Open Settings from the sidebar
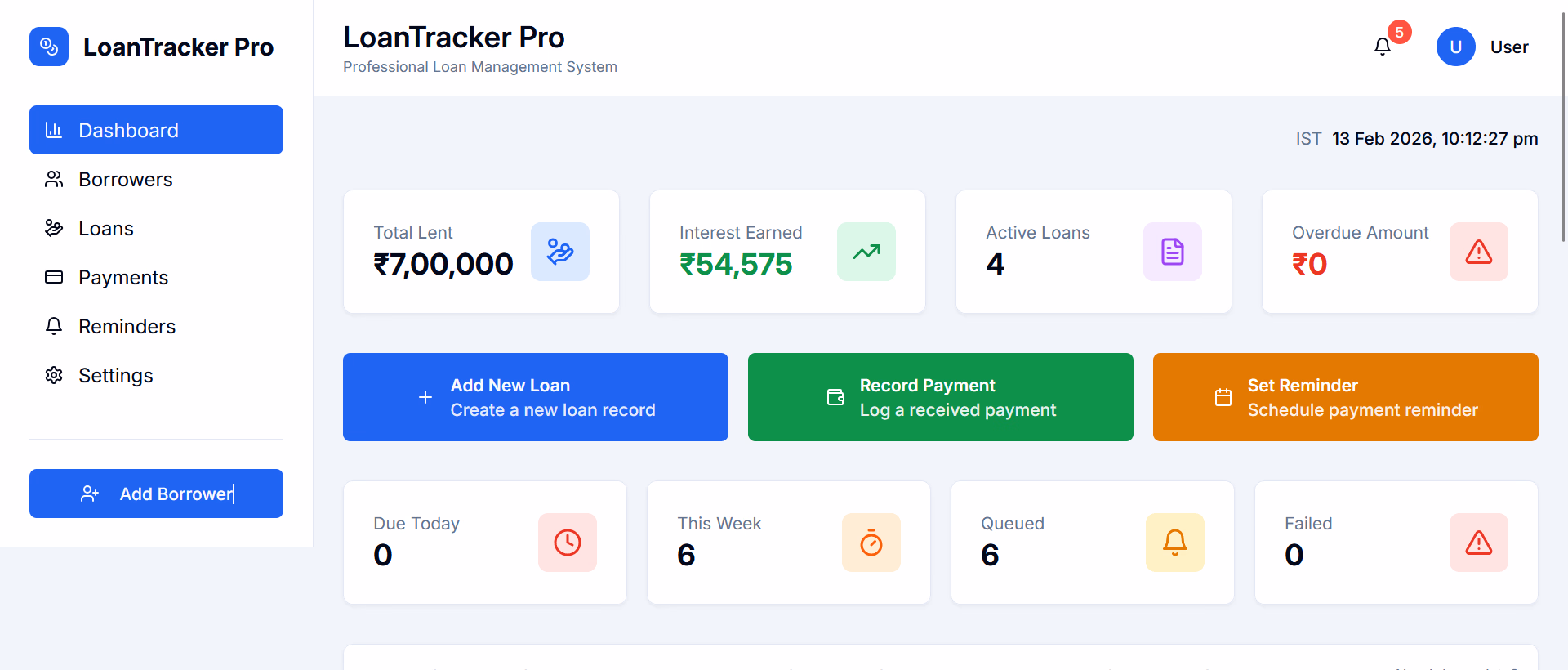The image size is (1568, 670). pyautogui.click(x=116, y=376)
